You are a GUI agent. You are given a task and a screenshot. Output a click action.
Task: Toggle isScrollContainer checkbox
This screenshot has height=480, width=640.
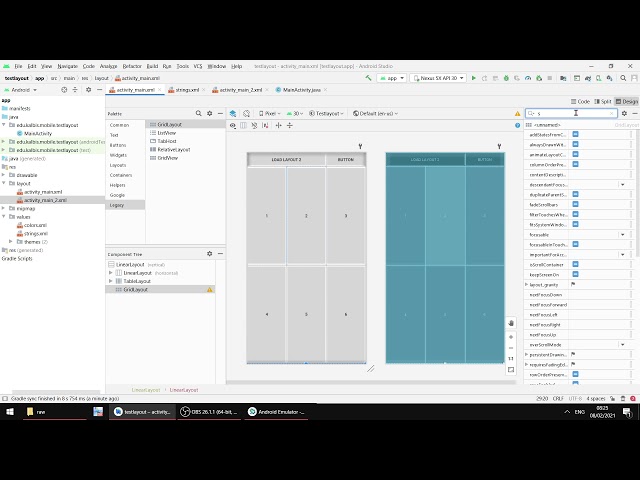coord(576,264)
